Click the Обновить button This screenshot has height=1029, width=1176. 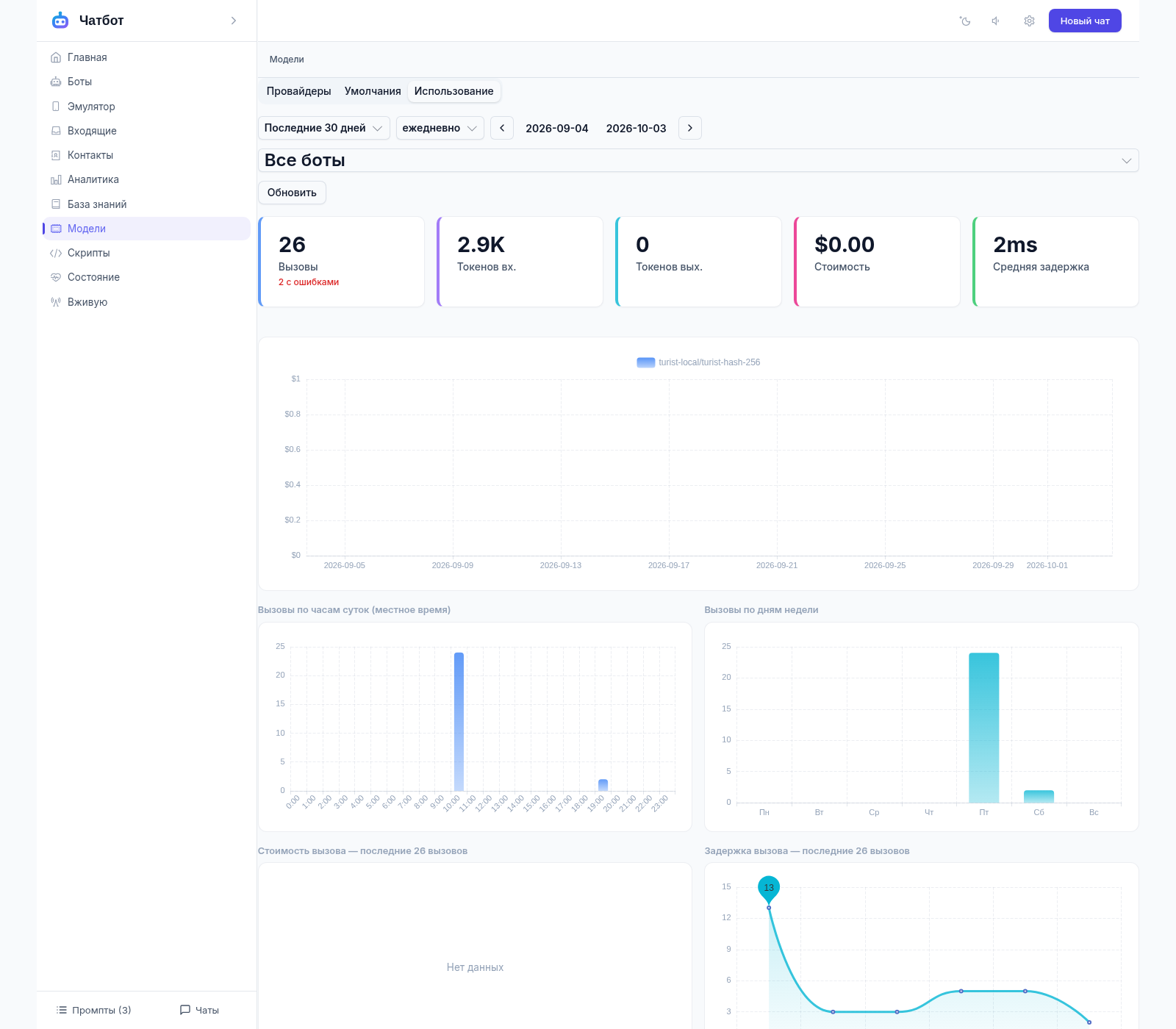(292, 193)
